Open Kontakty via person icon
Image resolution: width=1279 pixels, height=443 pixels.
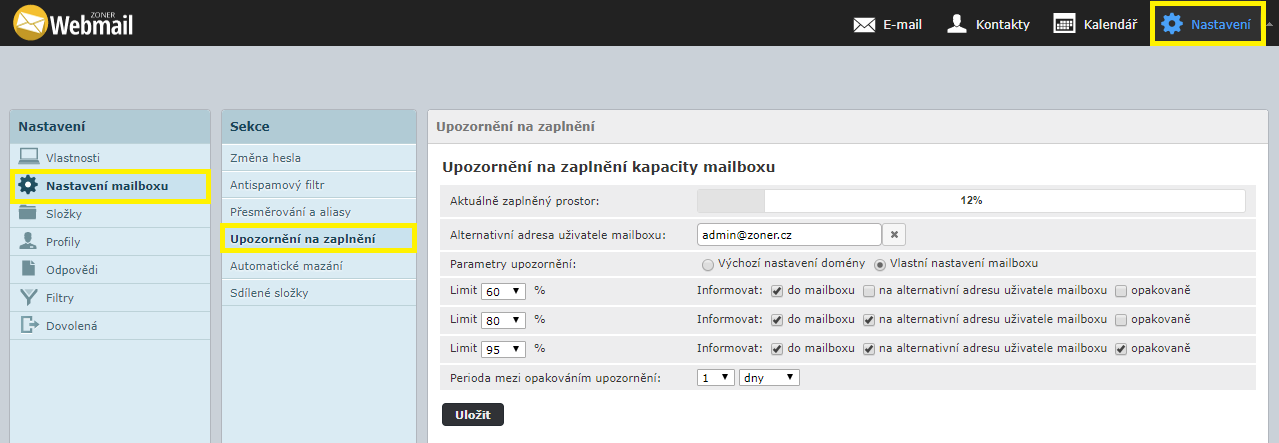[x=957, y=24]
